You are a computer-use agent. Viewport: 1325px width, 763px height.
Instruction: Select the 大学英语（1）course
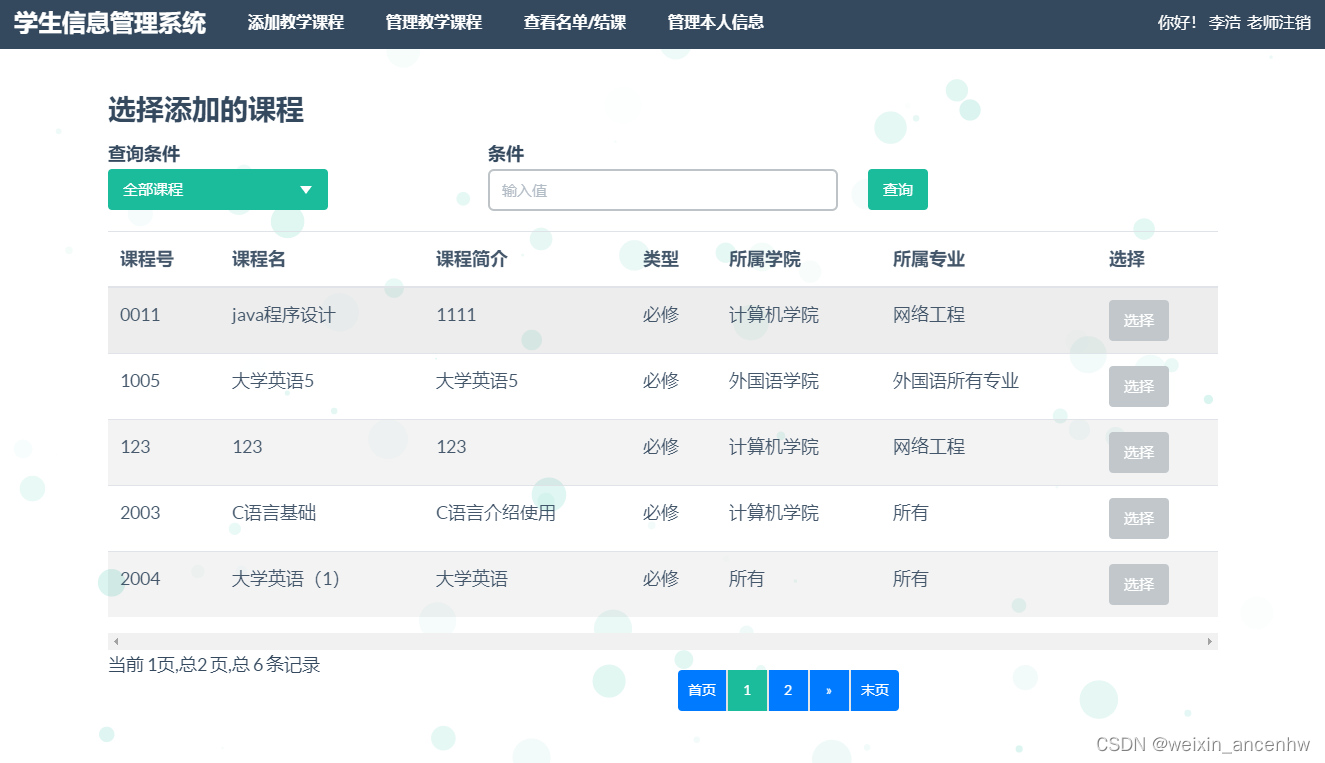pos(1138,584)
